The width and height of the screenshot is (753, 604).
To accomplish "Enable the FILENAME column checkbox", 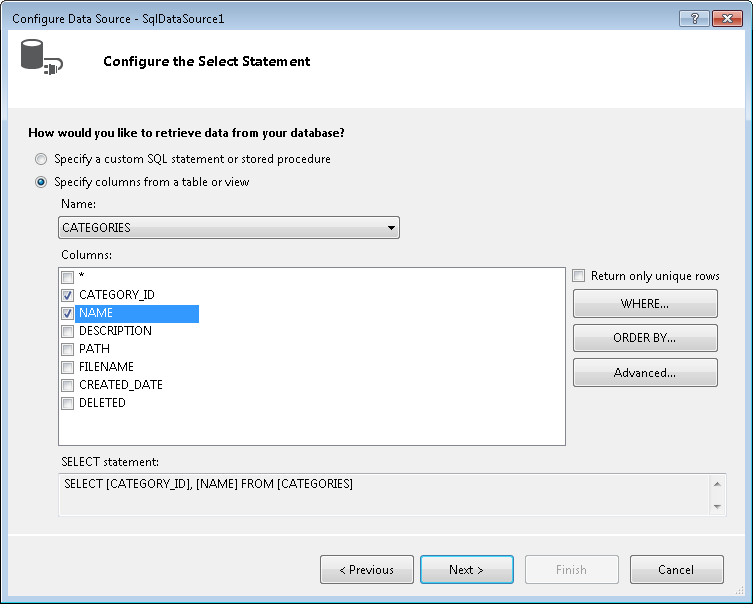I will pos(67,367).
